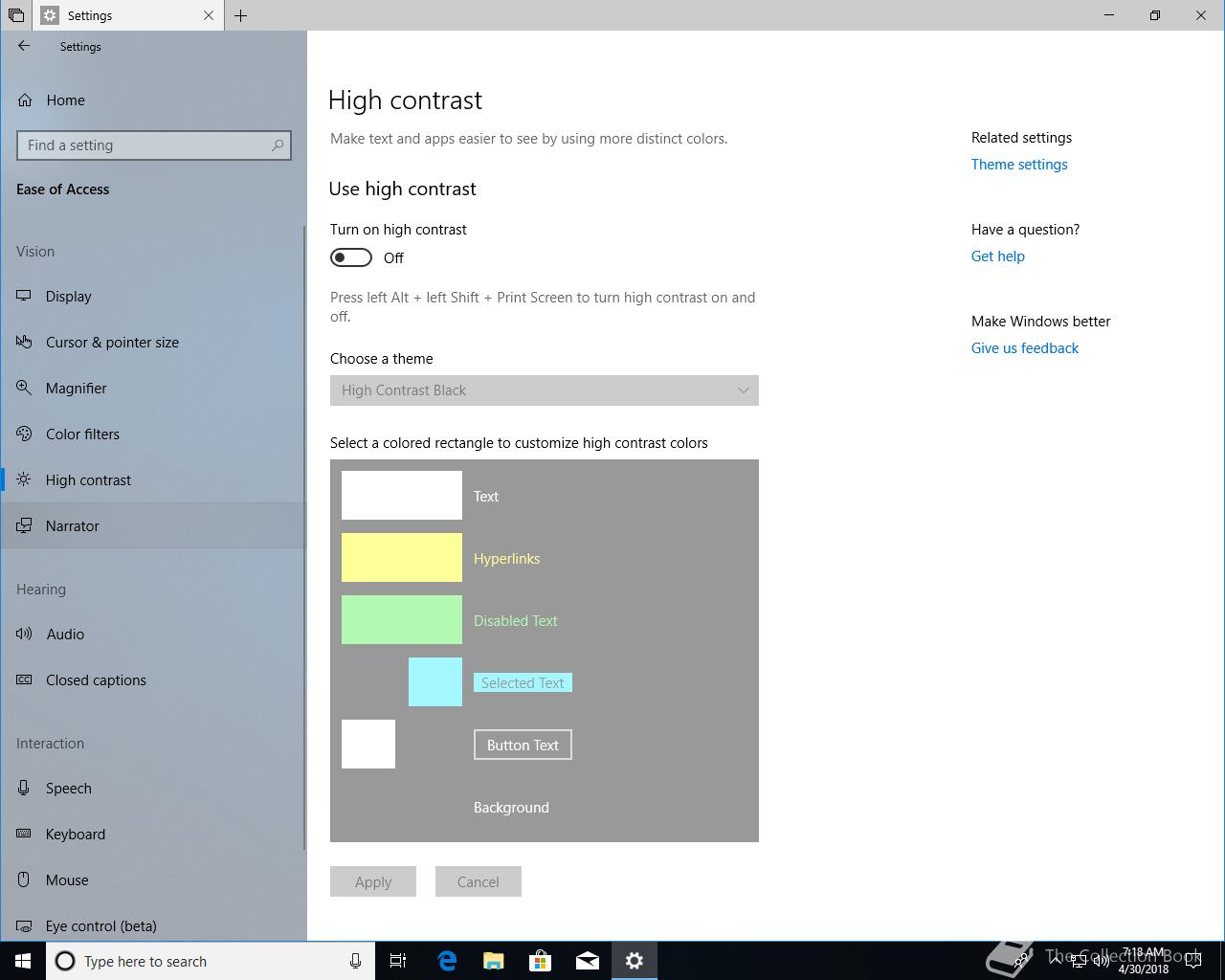Choose the white Button Text color rectangle
Image resolution: width=1225 pixels, height=980 pixels.
click(x=368, y=744)
